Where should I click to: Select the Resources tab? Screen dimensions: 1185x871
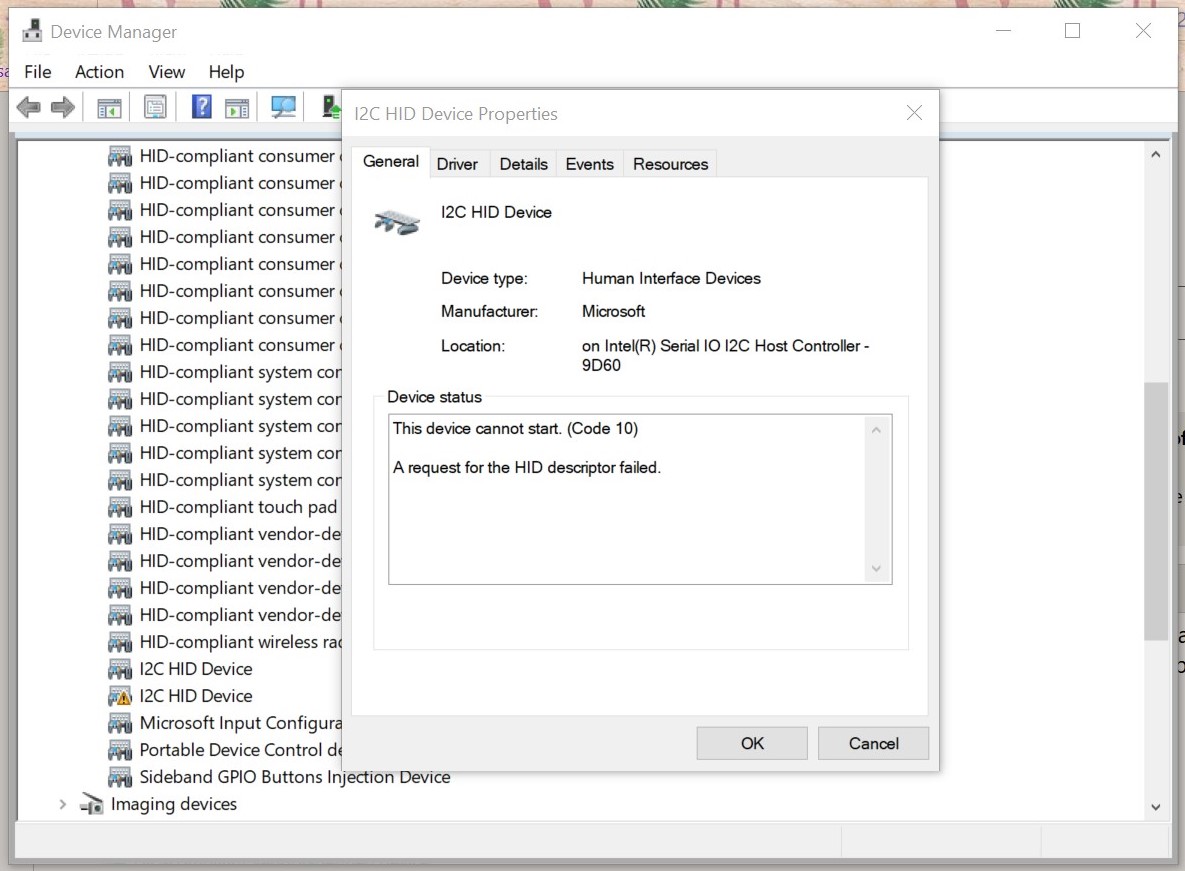[669, 163]
